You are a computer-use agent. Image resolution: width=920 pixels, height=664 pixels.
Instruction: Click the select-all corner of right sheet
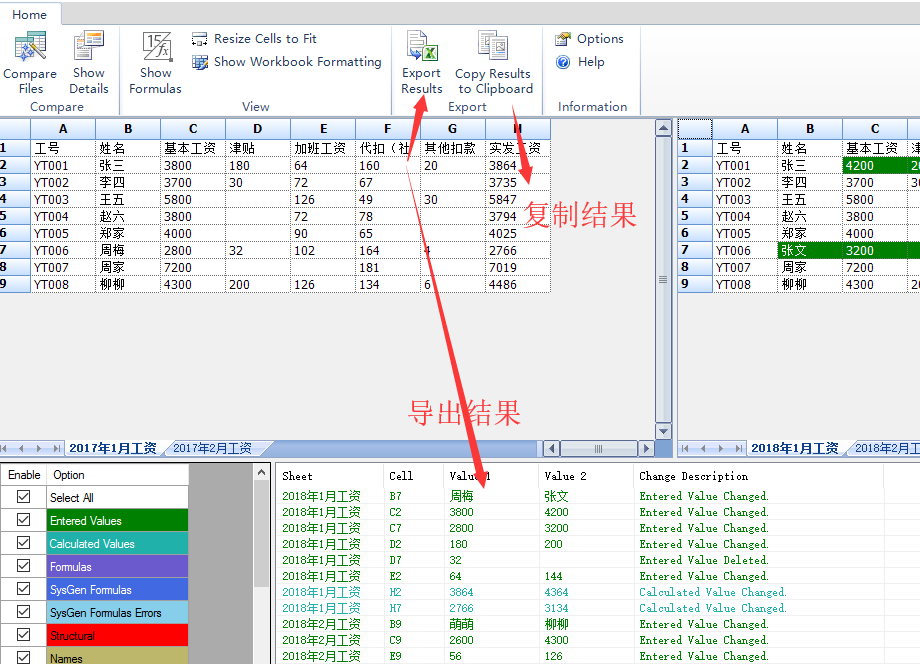[x=695, y=129]
